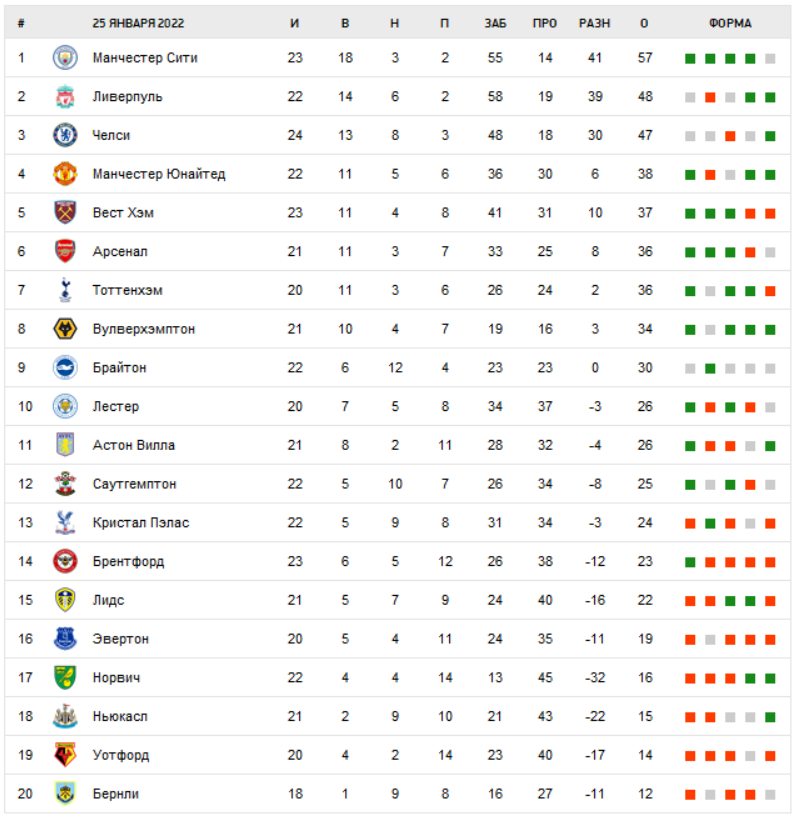Open the Ньюкасл team link
The height and width of the screenshot is (818, 795).
click(120, 717)
